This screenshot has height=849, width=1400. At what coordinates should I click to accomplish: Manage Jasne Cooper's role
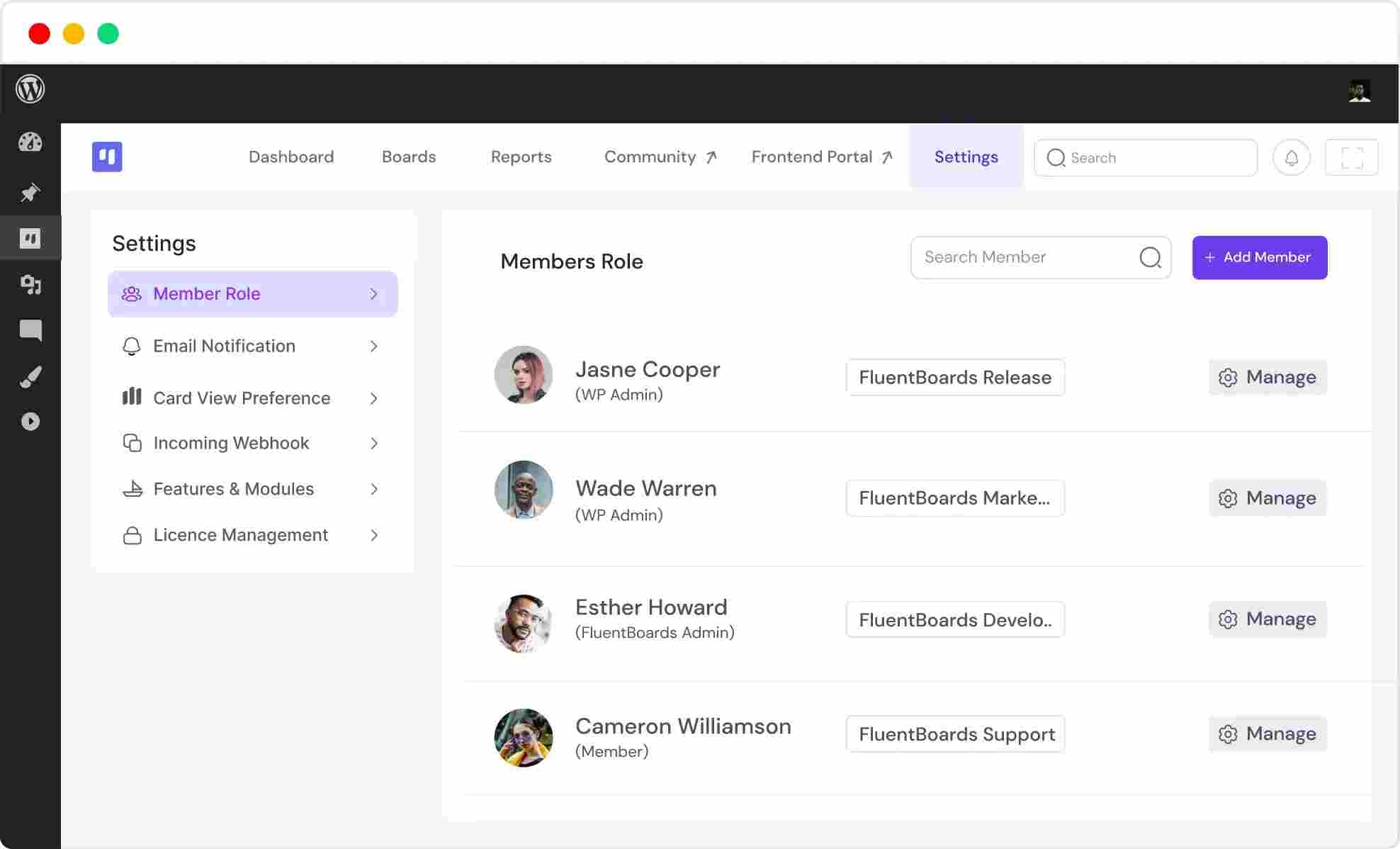[1268, 377]
